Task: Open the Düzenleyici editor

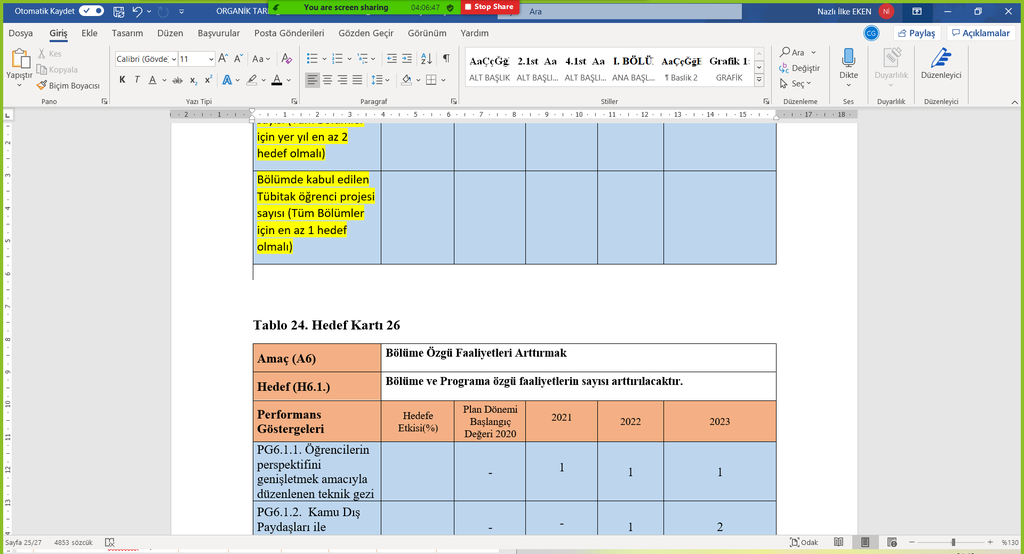Action: coord(940,64)
